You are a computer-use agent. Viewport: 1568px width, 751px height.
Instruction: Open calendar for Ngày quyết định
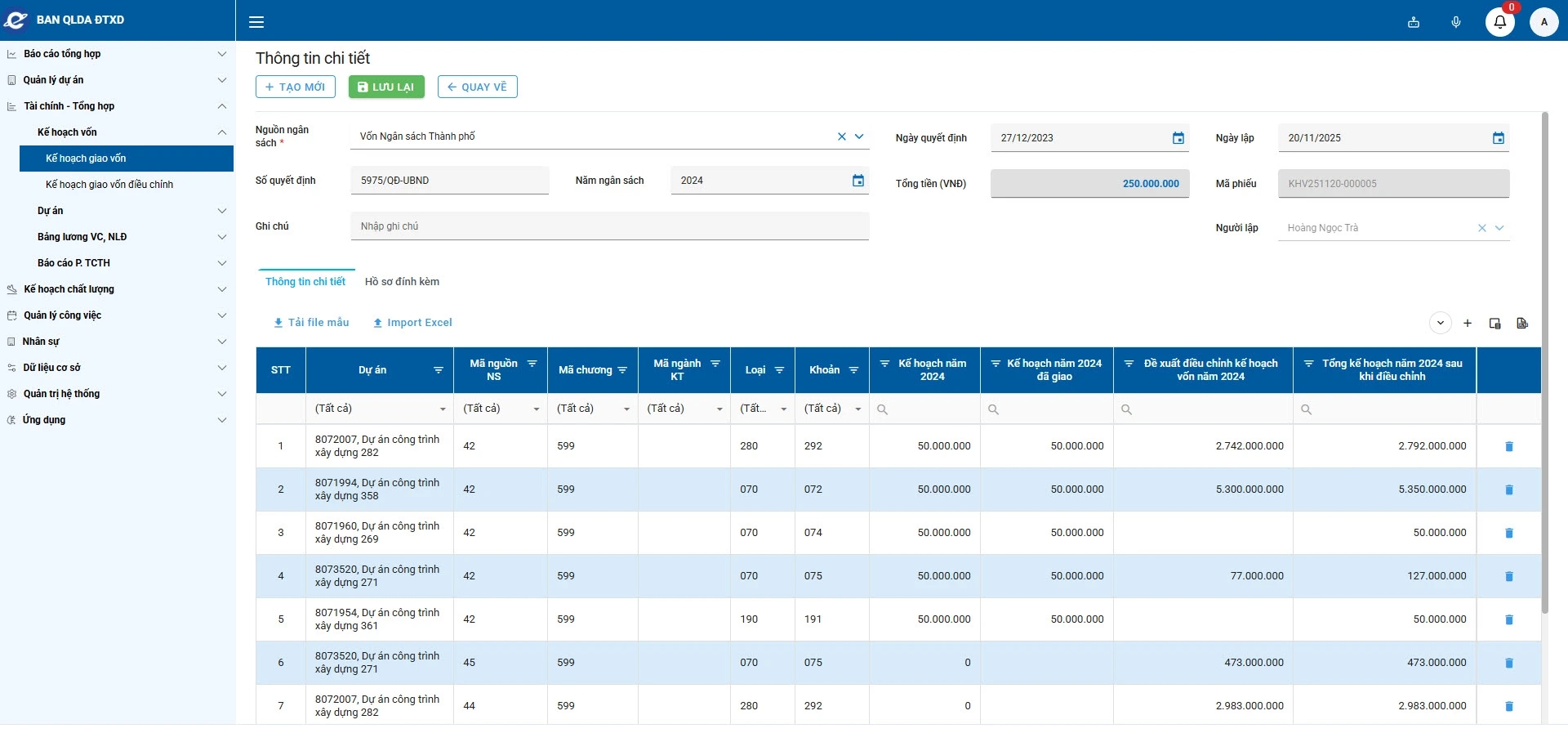[x=1178, y=138]
